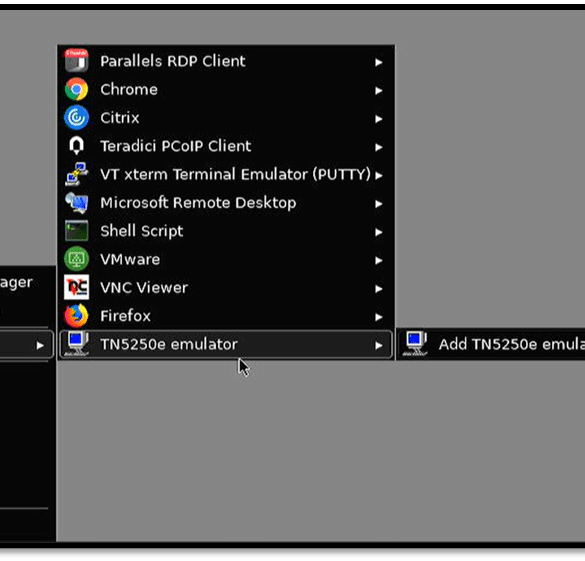Expand the Firefox submenu arrow

(379, 317)
